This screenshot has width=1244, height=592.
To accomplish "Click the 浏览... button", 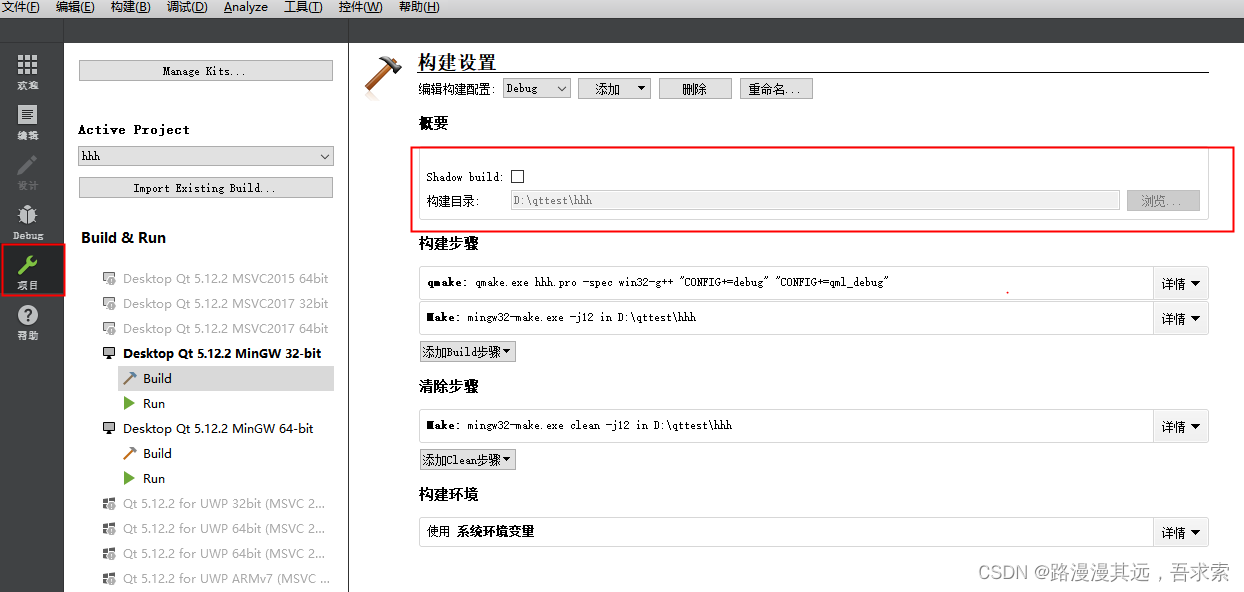I will [x=1163, y=201].
